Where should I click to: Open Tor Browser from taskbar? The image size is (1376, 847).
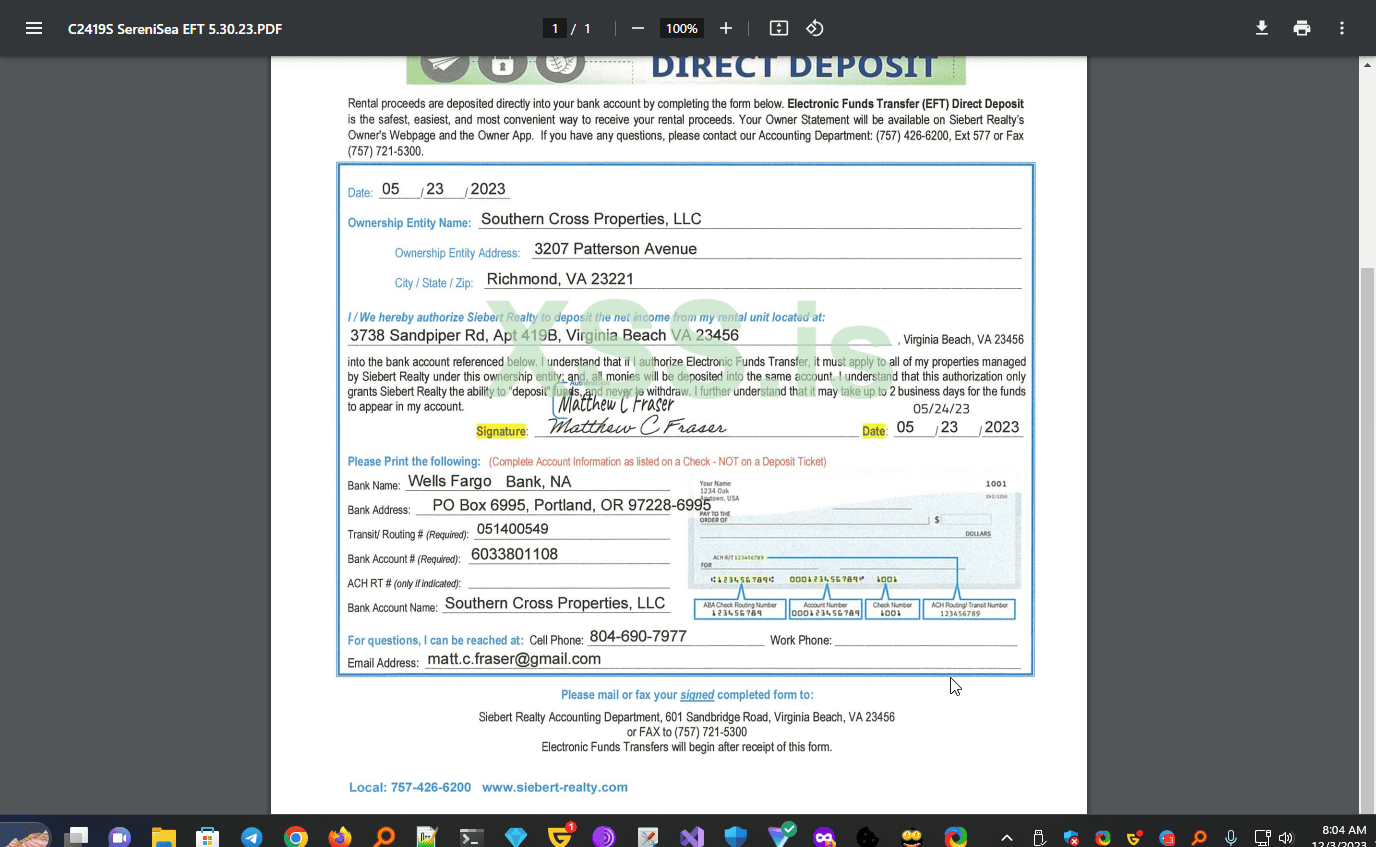click(x=603, y=837)
